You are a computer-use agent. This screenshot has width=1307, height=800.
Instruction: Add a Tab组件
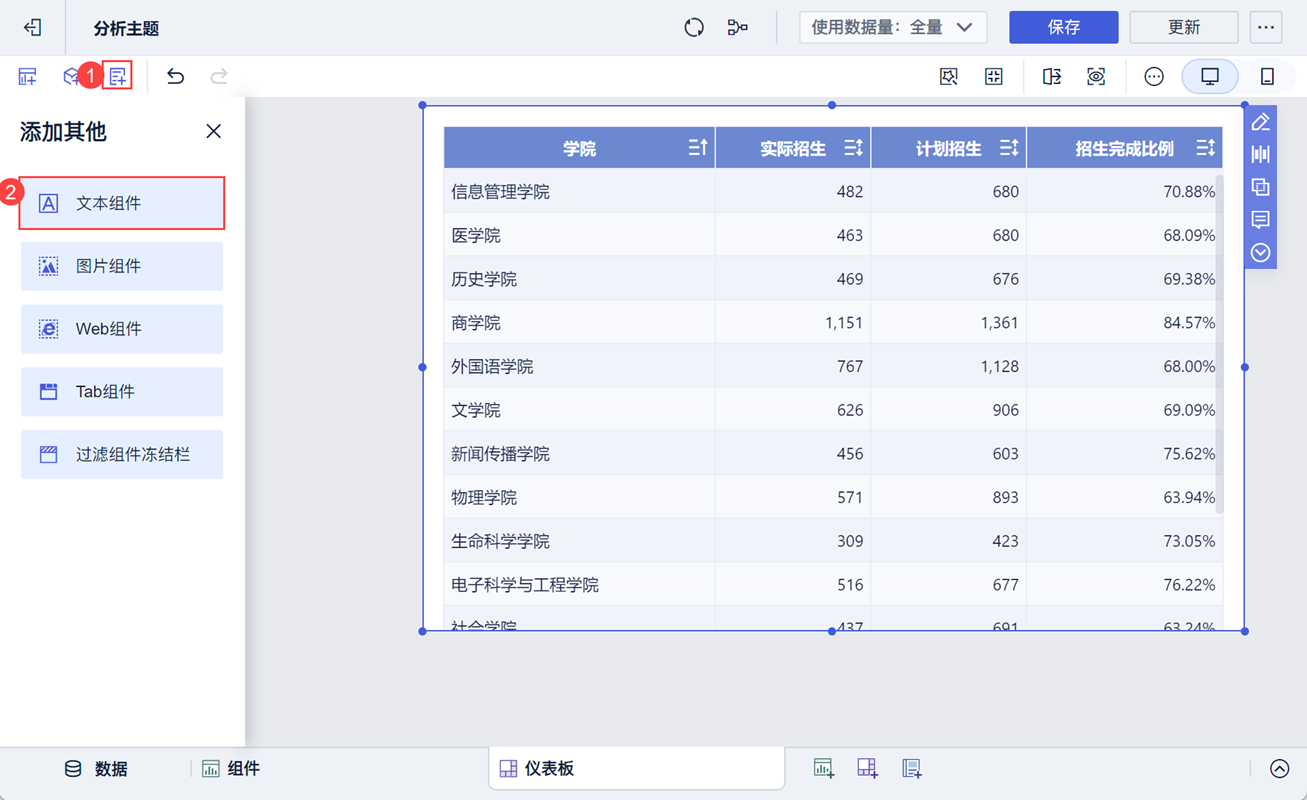point(122,391)
